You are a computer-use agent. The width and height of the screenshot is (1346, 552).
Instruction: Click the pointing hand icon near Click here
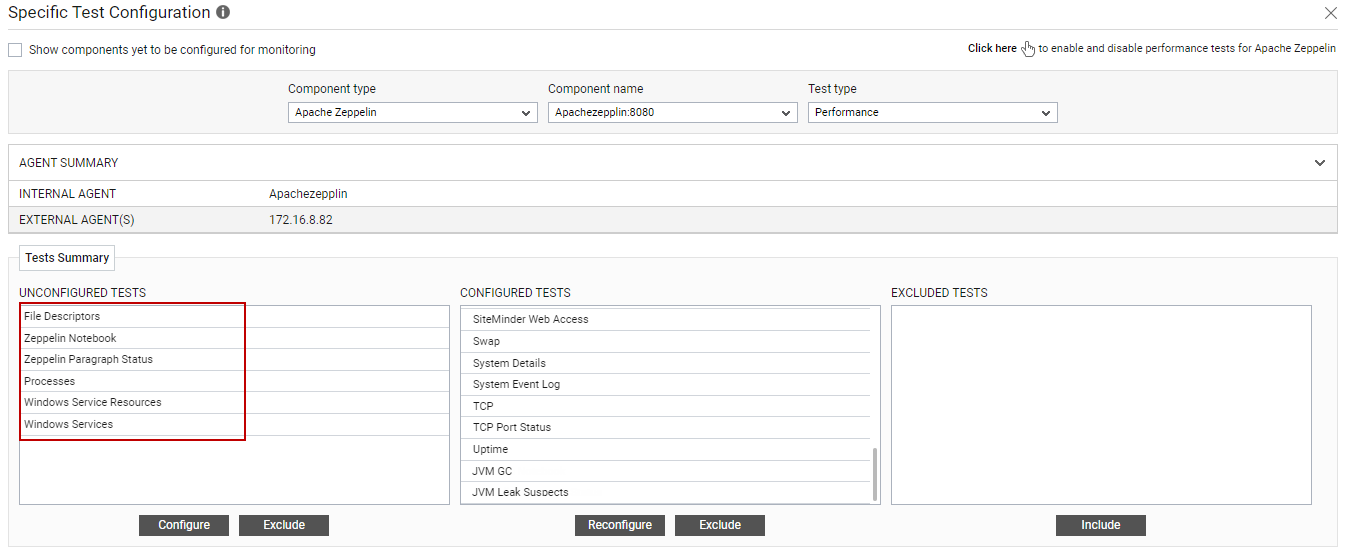(x=1028, y=49)
